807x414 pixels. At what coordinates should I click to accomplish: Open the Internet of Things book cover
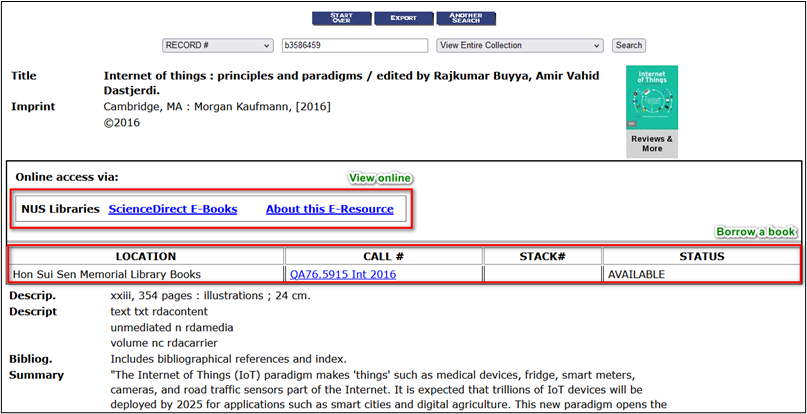pos(651,97)
